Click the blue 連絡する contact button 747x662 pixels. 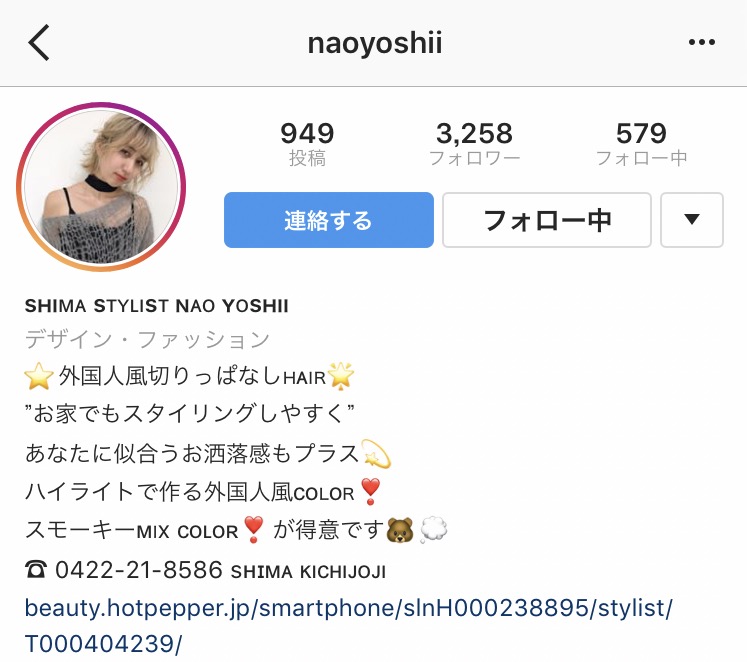329,220
